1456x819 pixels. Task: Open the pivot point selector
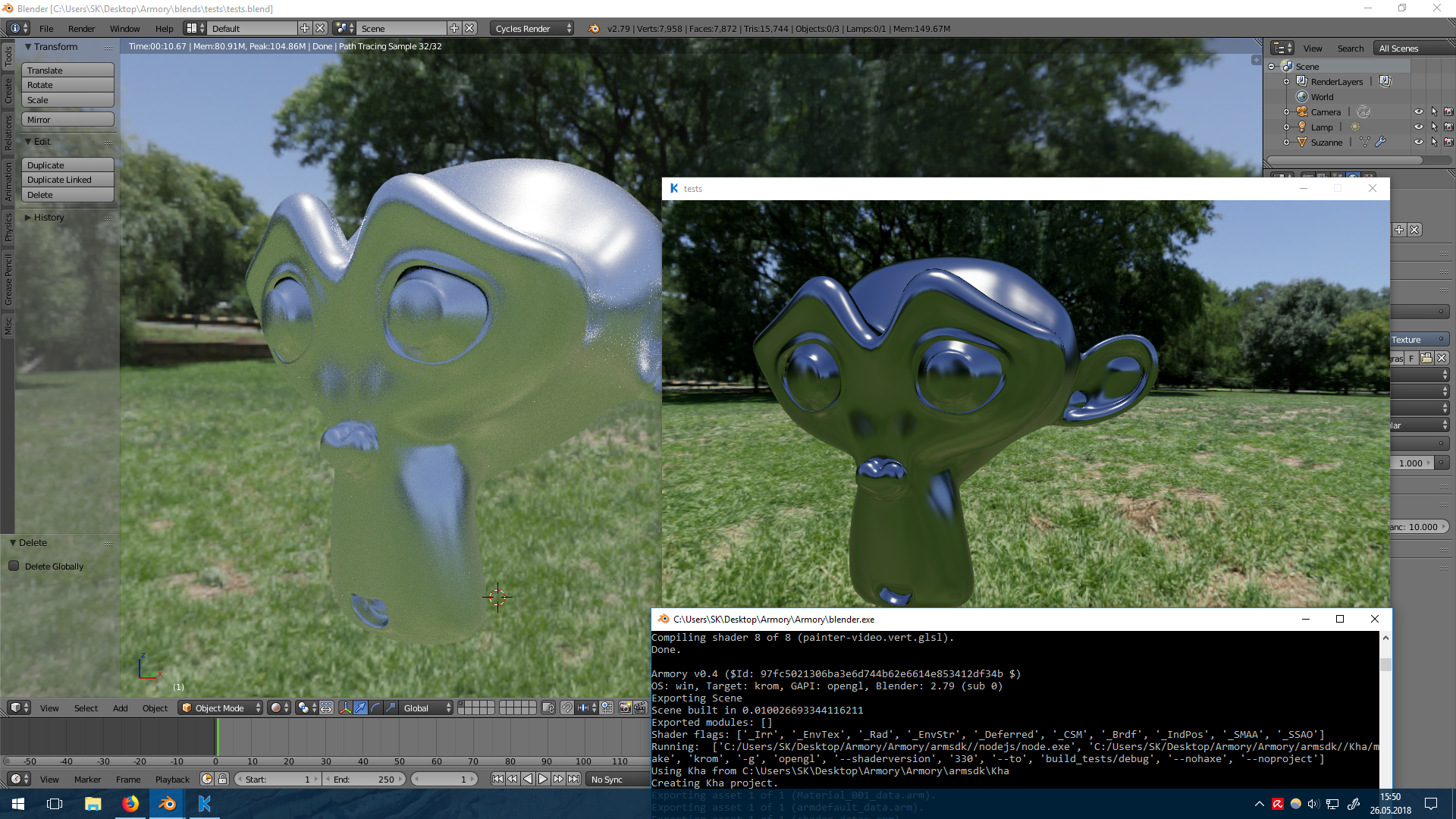(x=306, y=708)
